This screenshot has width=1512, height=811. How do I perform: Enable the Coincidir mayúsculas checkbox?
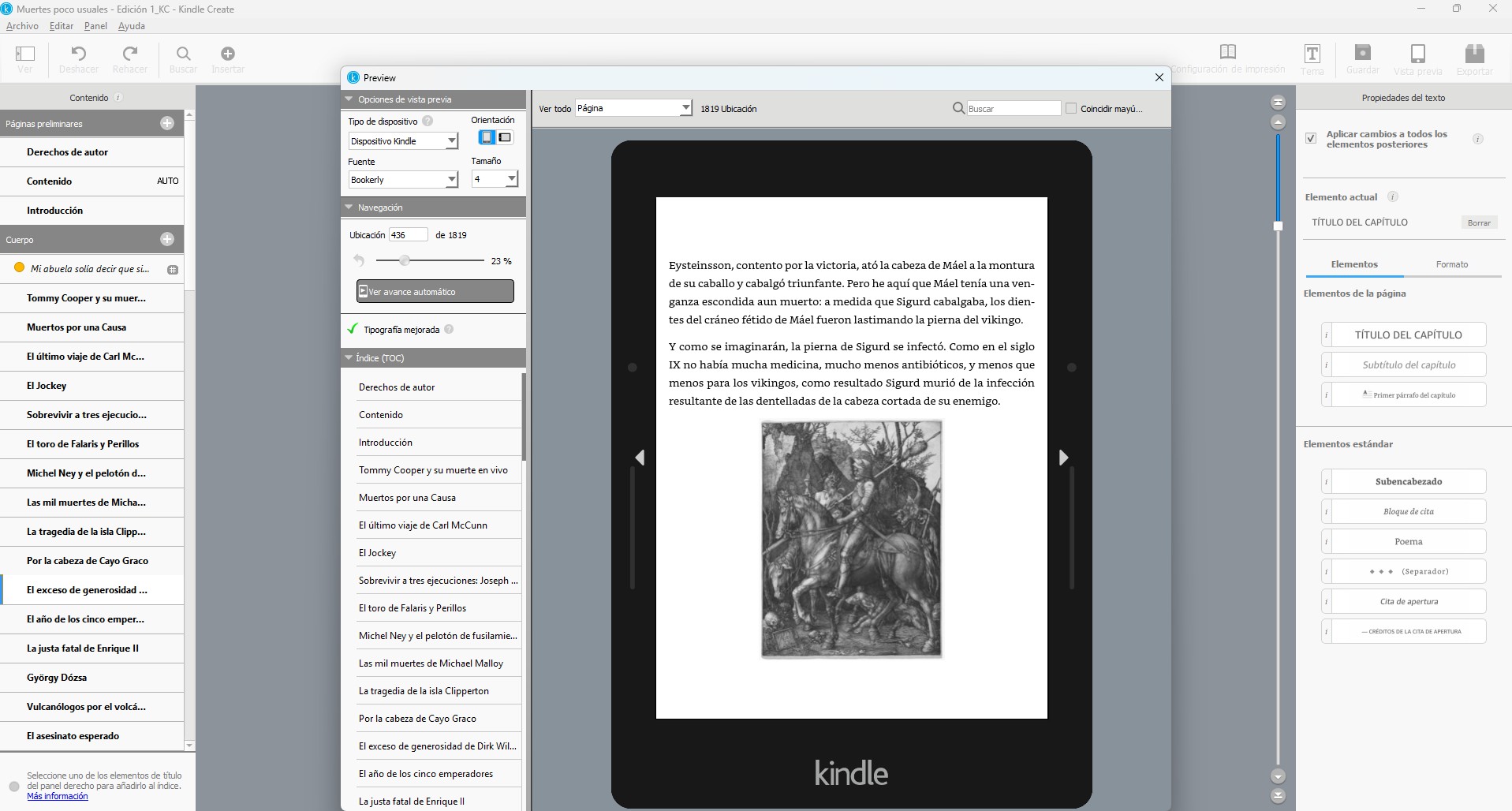1071,109
